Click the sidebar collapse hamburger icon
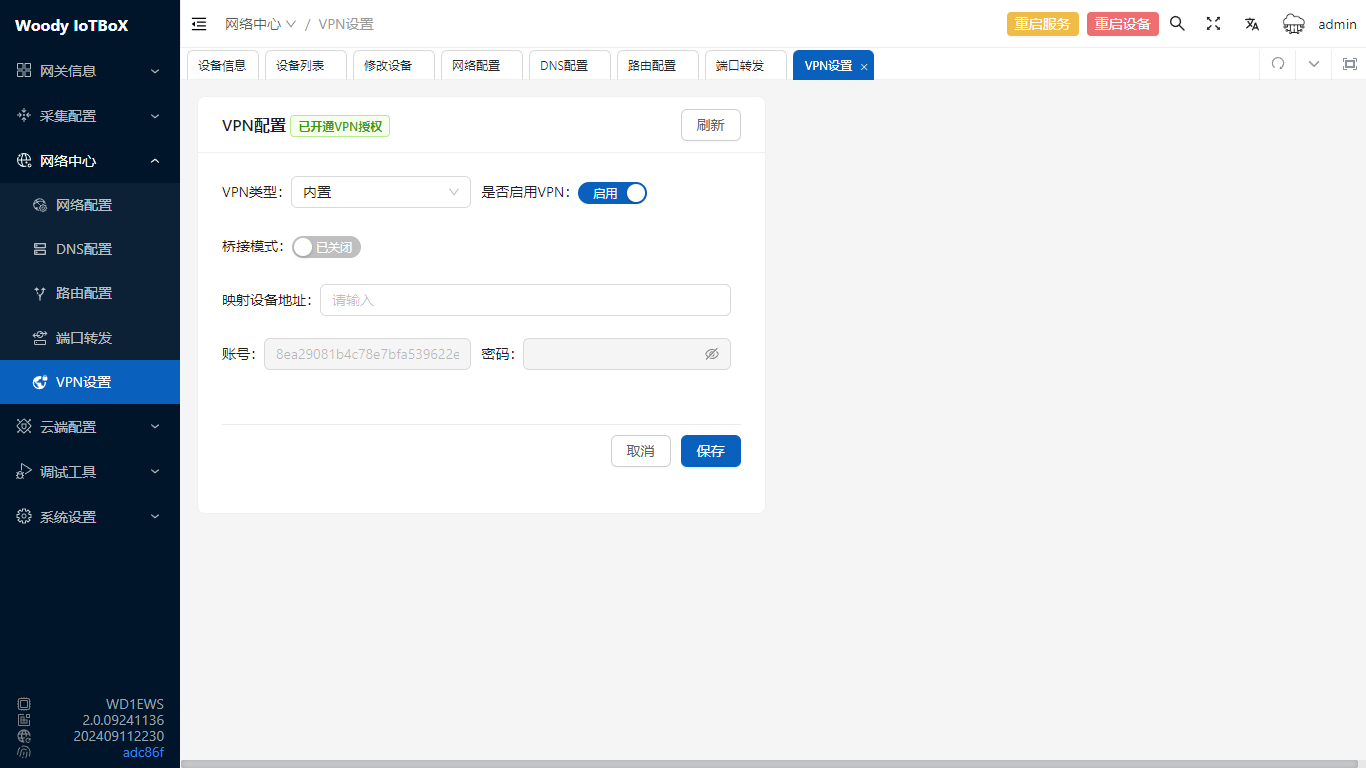 click(199, 24)
